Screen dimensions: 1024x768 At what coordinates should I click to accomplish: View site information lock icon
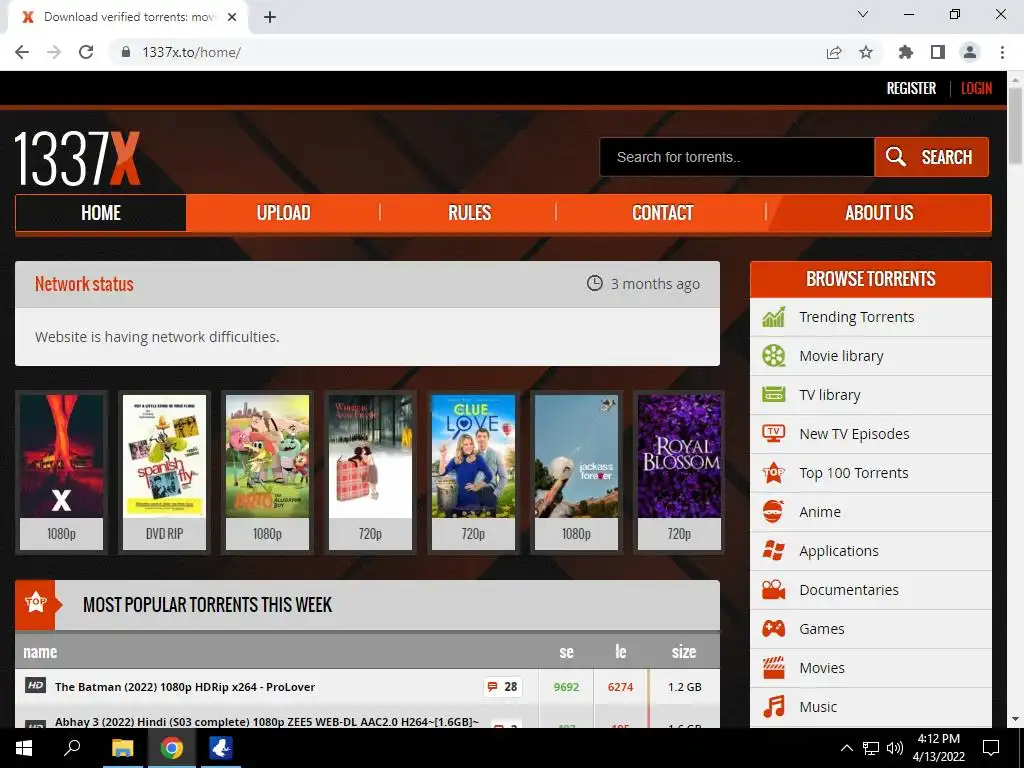click(126, 52)
